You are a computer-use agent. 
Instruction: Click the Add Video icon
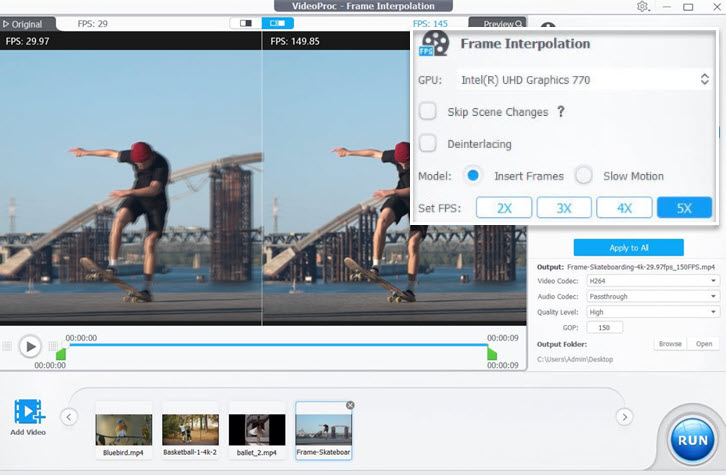(x=29, y=412)
